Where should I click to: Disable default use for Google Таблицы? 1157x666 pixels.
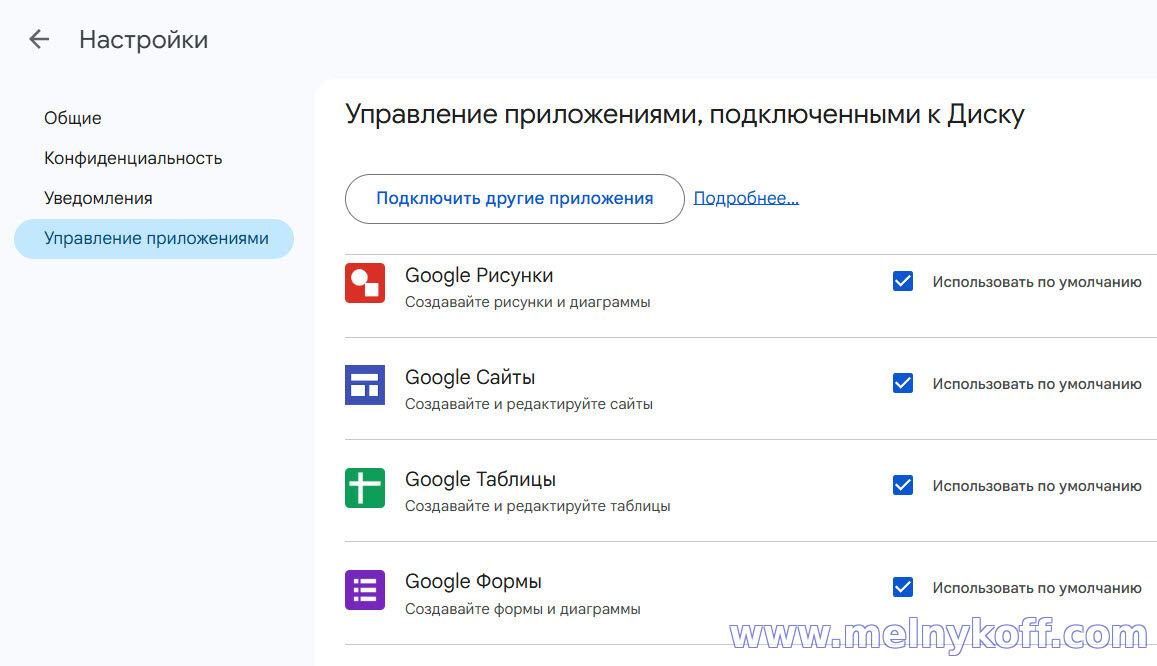(903, 486)
